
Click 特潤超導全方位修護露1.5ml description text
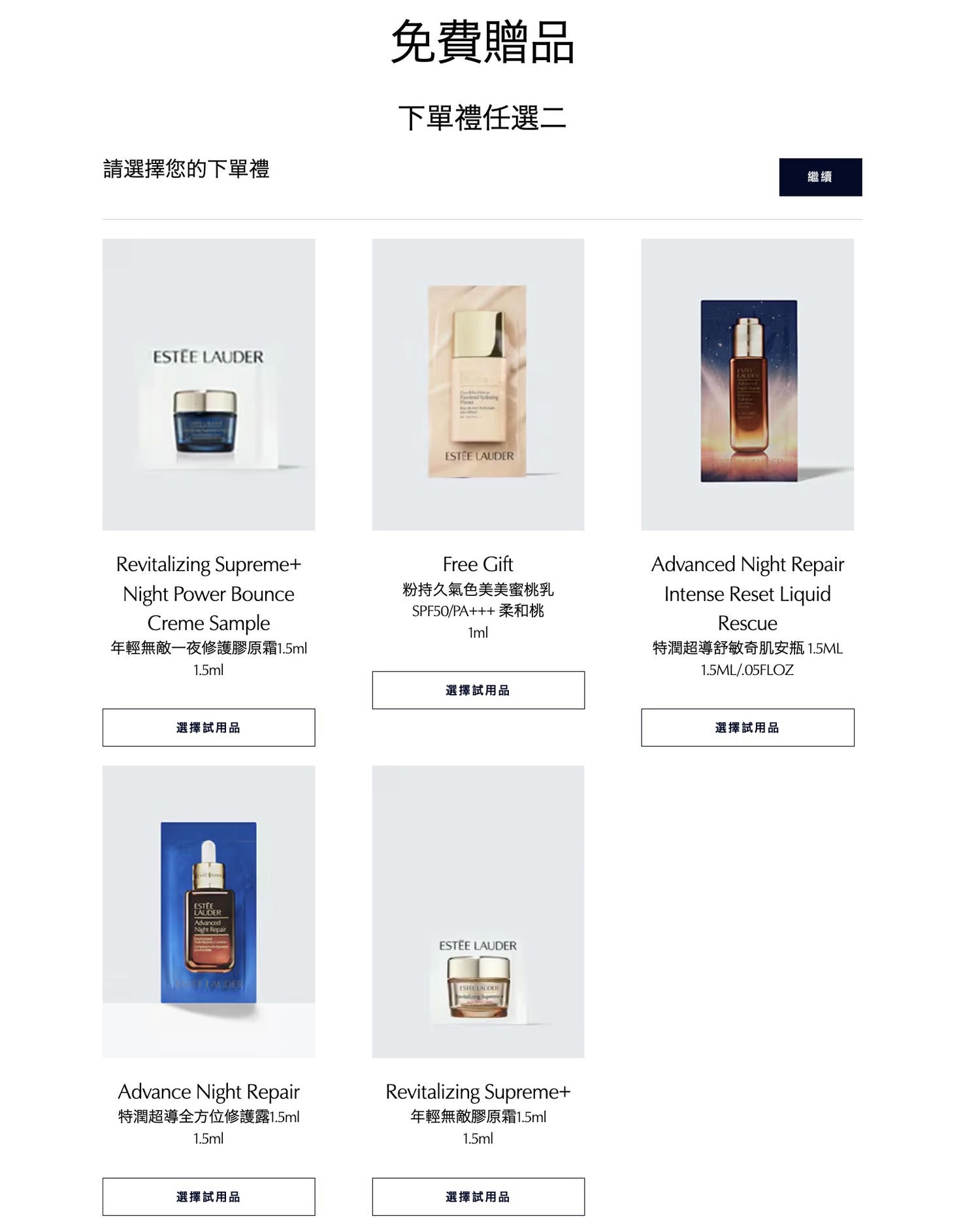coord(208,1117)
